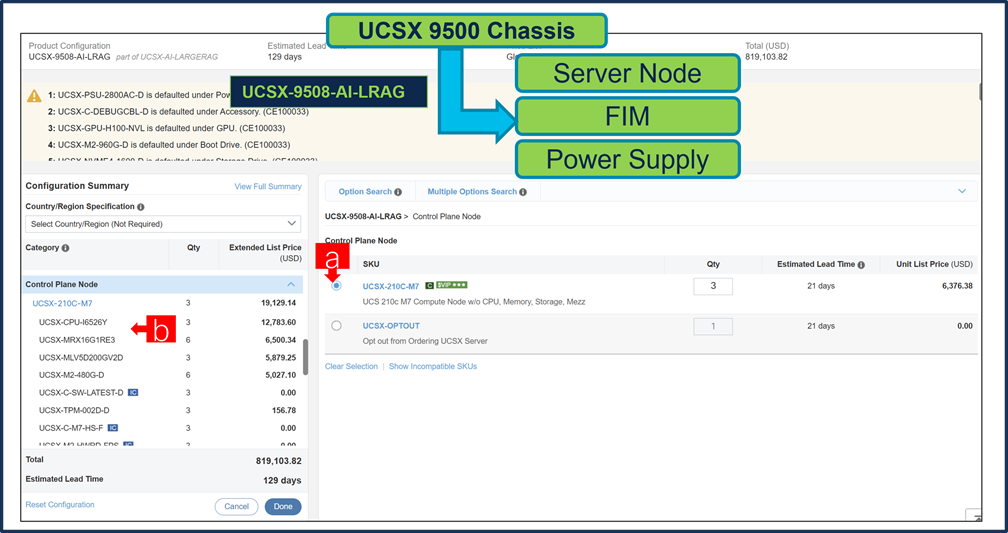Click the SKU column header
The image size is (1008, 533).
[371, 264]
